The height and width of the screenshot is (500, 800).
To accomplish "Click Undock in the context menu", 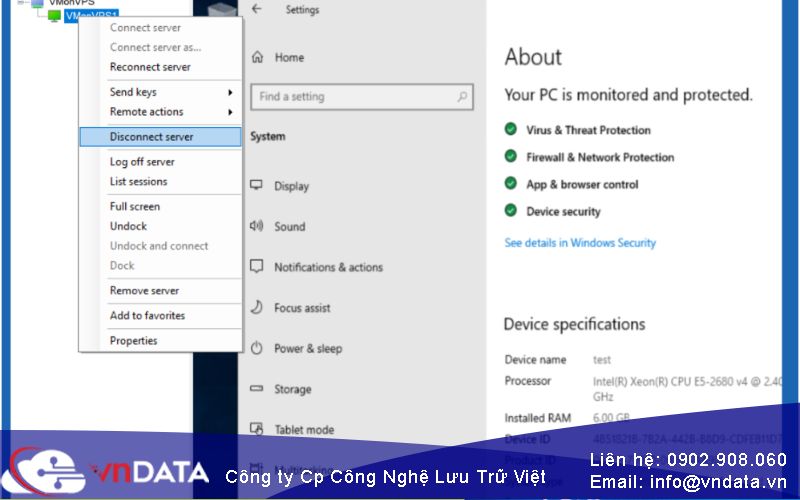I will [128, 226].
